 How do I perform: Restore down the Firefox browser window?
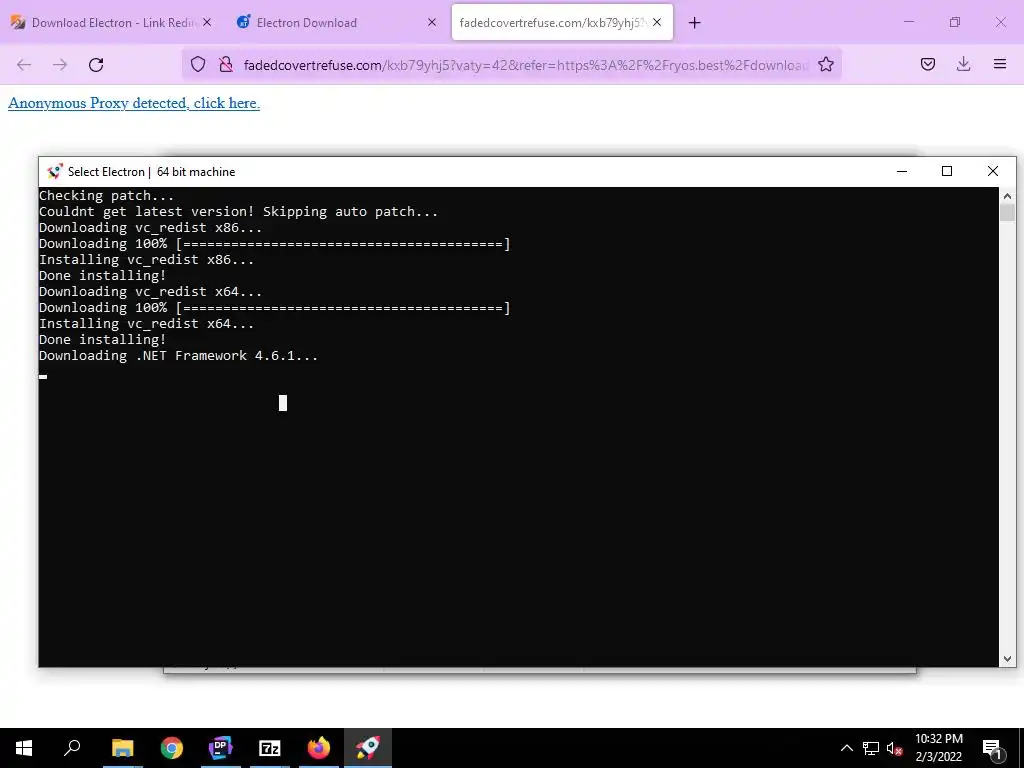(955, 22)
